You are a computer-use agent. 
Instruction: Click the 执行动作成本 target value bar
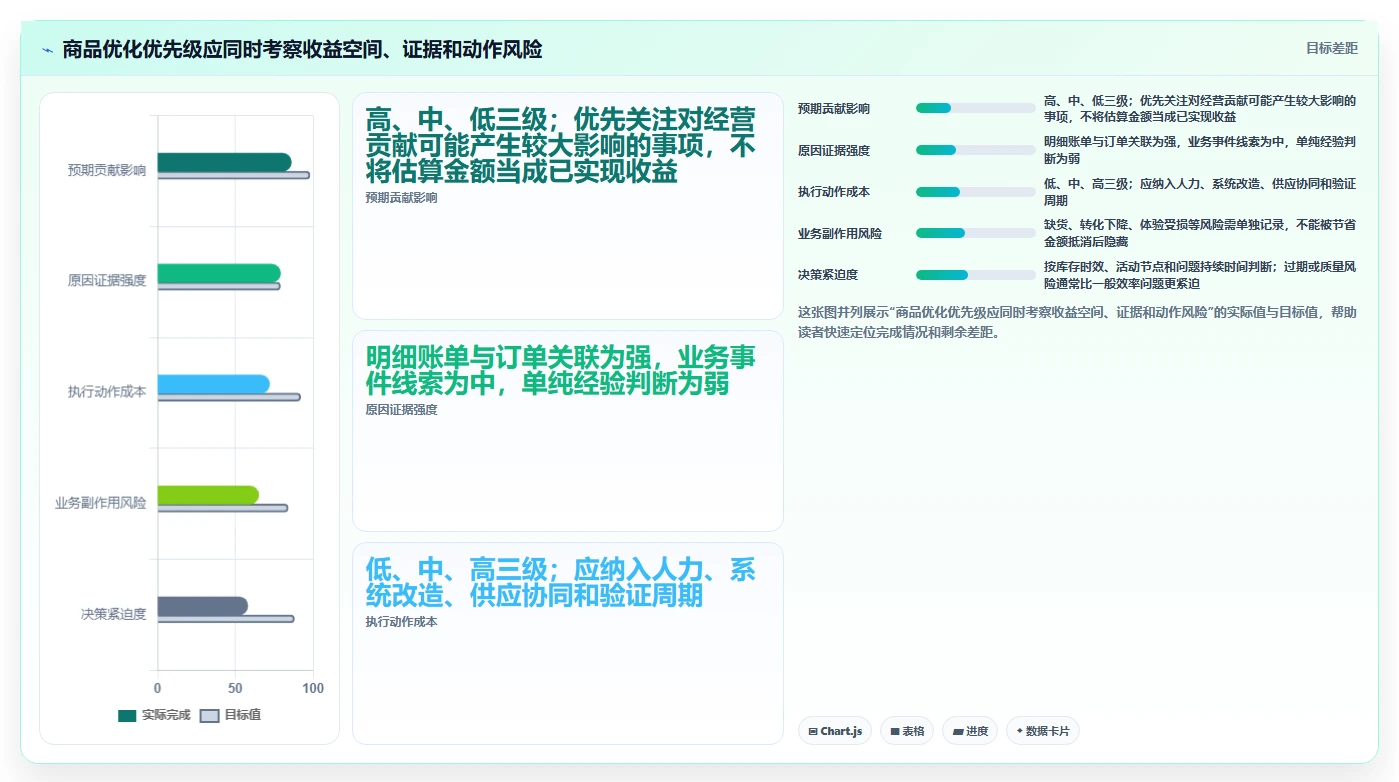(x=229, y=397)
